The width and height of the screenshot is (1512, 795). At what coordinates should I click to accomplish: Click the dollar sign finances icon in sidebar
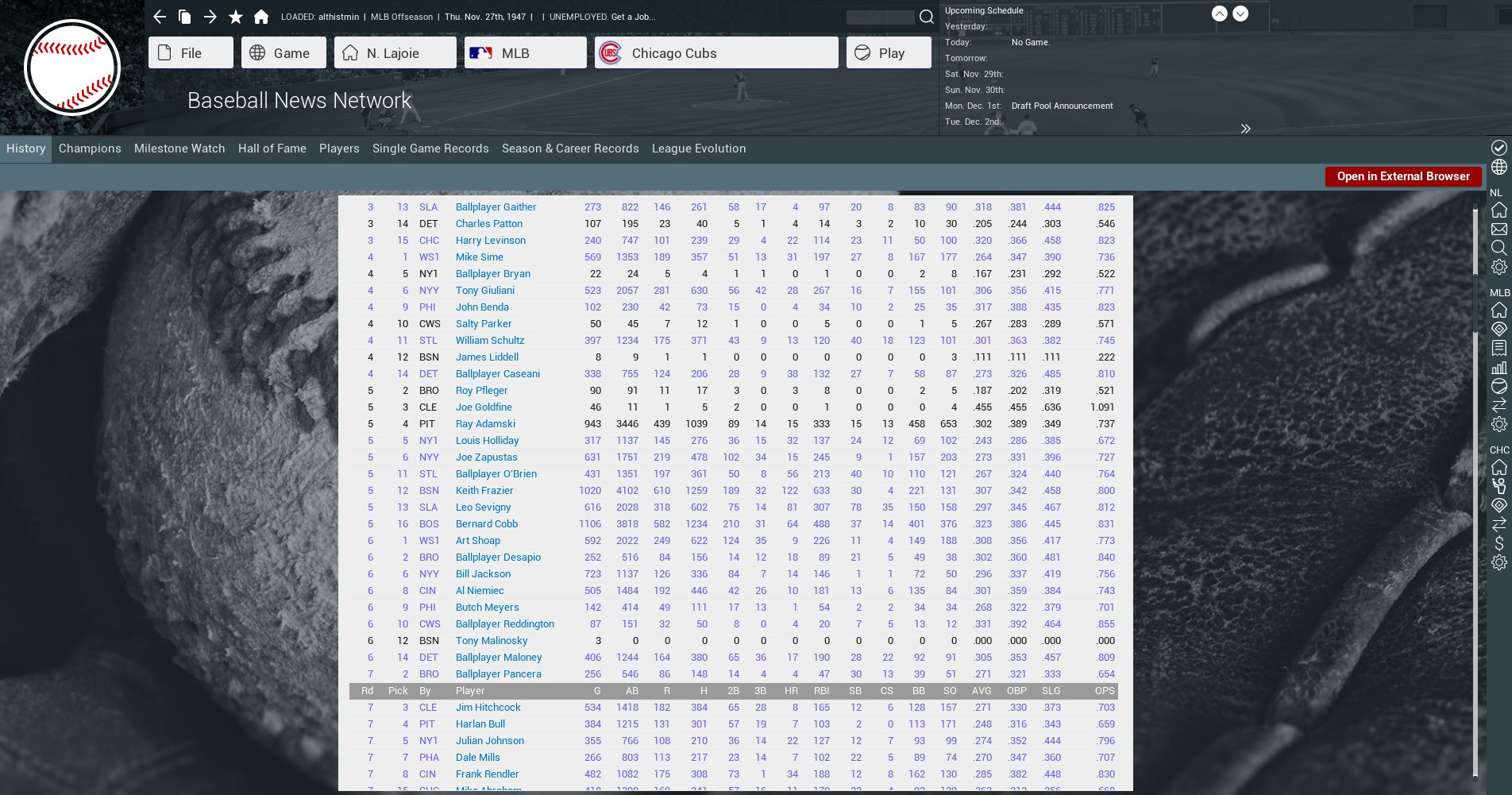(1498, 543)
